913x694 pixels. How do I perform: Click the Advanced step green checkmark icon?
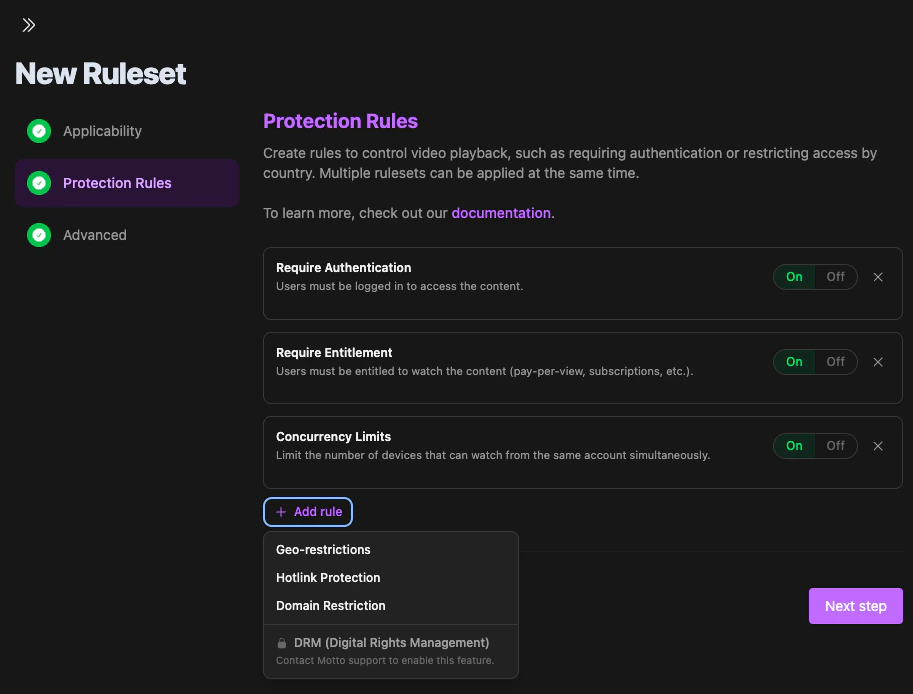(x=39, y=235)
